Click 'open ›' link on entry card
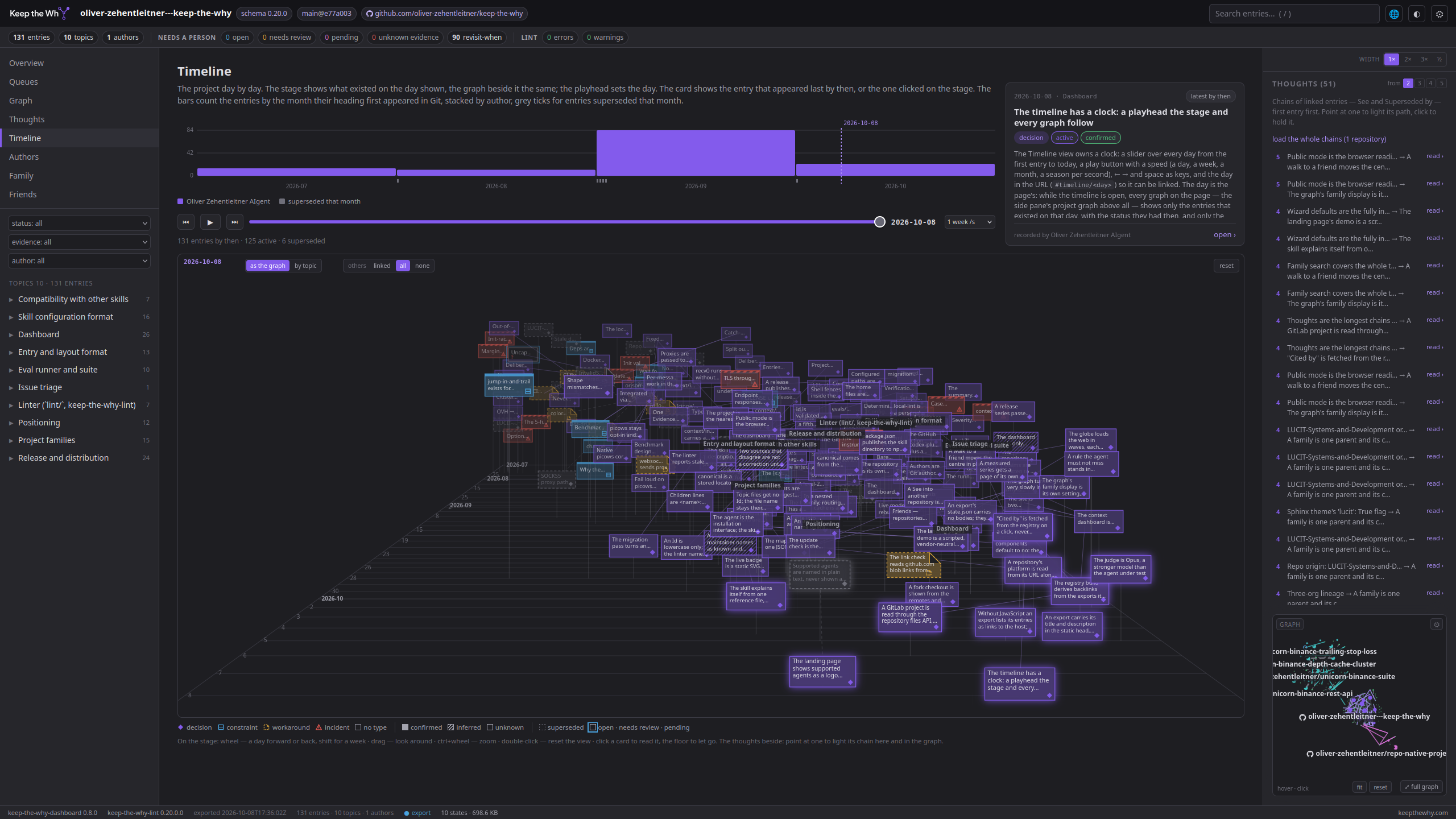The width and height of the screenshot is (1456, 819). (x=1225, y=234)
